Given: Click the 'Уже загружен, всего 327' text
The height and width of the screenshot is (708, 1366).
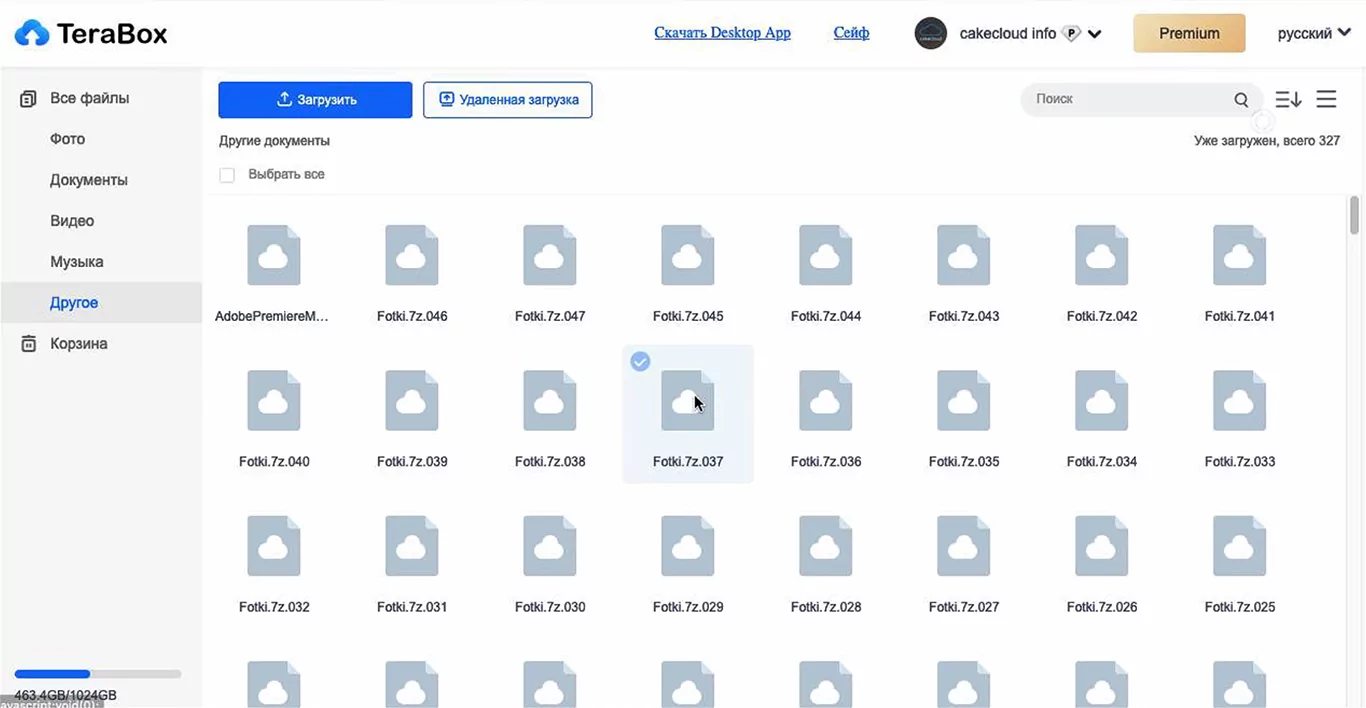Looking at the screenshot, I should coord(1267,141).
